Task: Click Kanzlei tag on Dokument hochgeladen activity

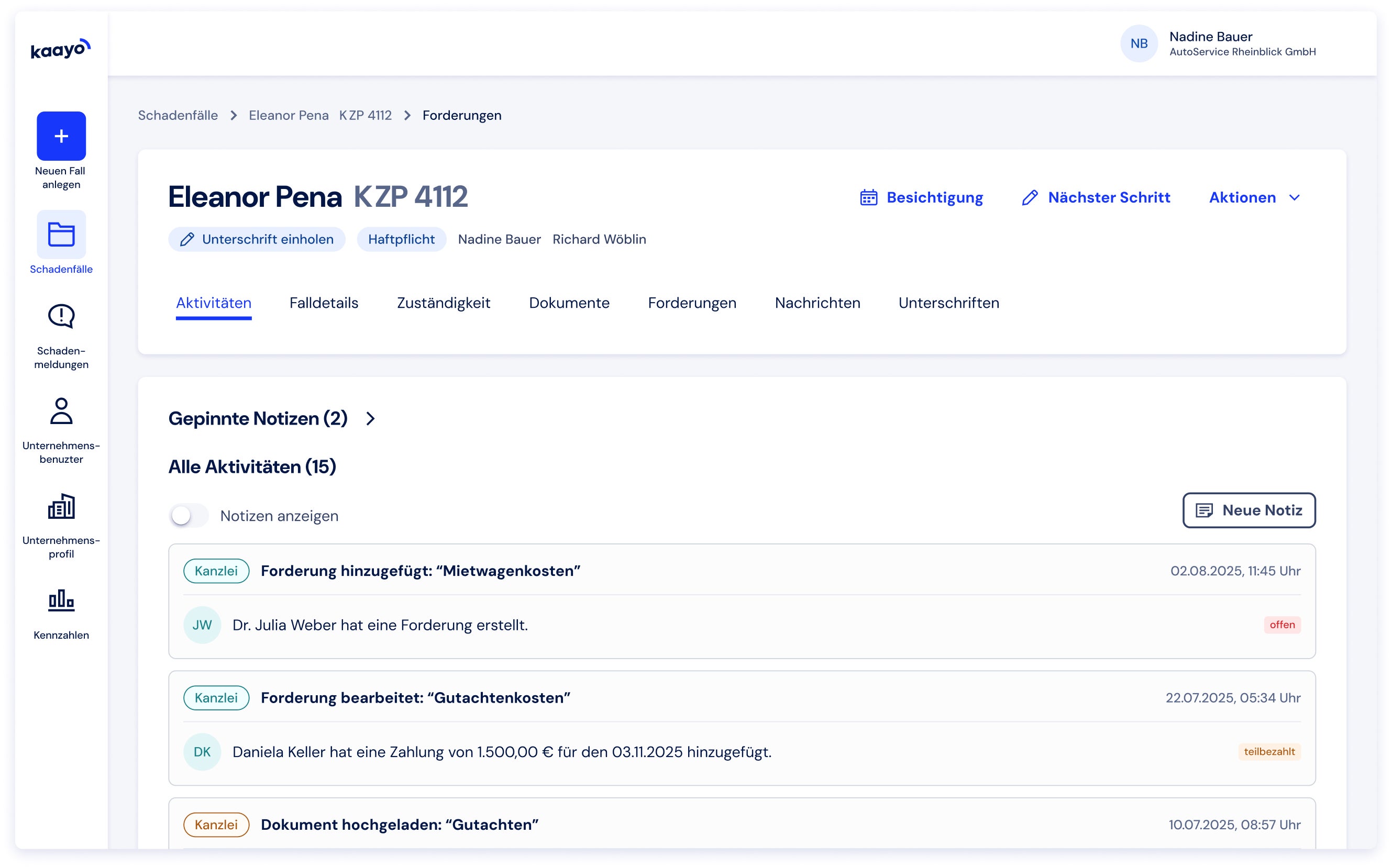Action: pyautogui.click(x=216, y=825)
